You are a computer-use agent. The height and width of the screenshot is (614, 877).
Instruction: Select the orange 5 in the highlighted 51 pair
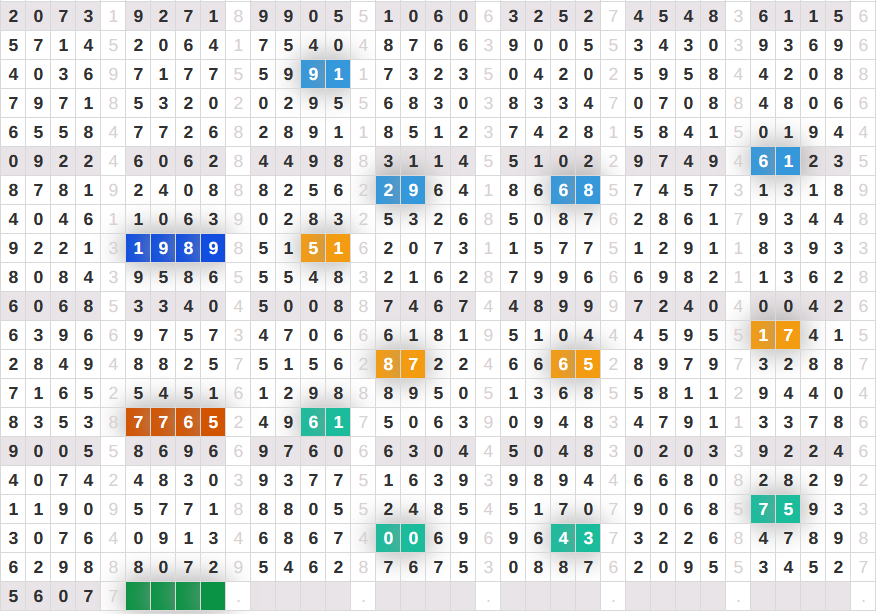[x=314, y=249]
